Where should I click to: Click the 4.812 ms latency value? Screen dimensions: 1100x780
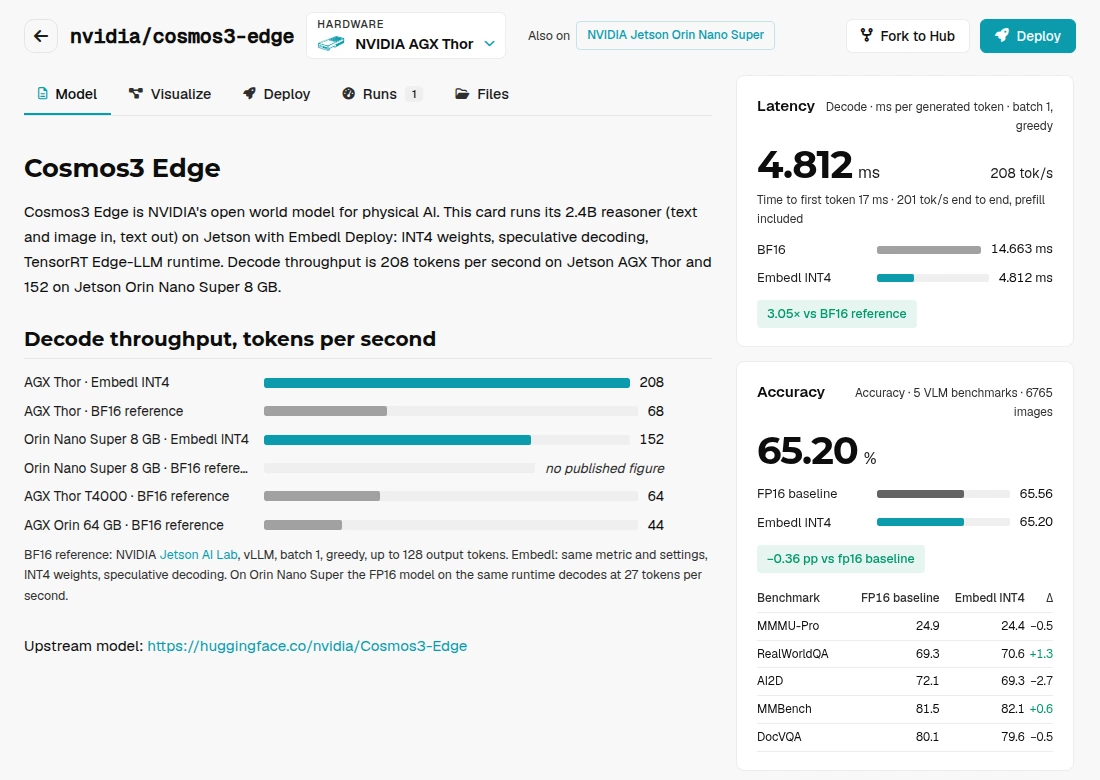point(818,165)
